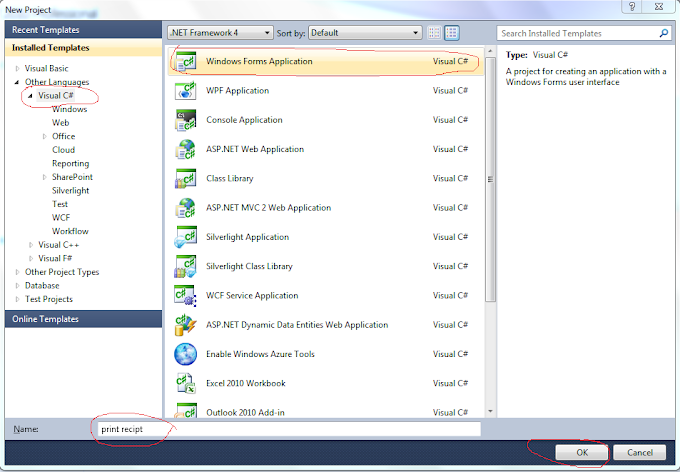The width and height of the screenshot is (680, 472).
Task: Click the WCF Service Application icon
Action: click(186, 296)
